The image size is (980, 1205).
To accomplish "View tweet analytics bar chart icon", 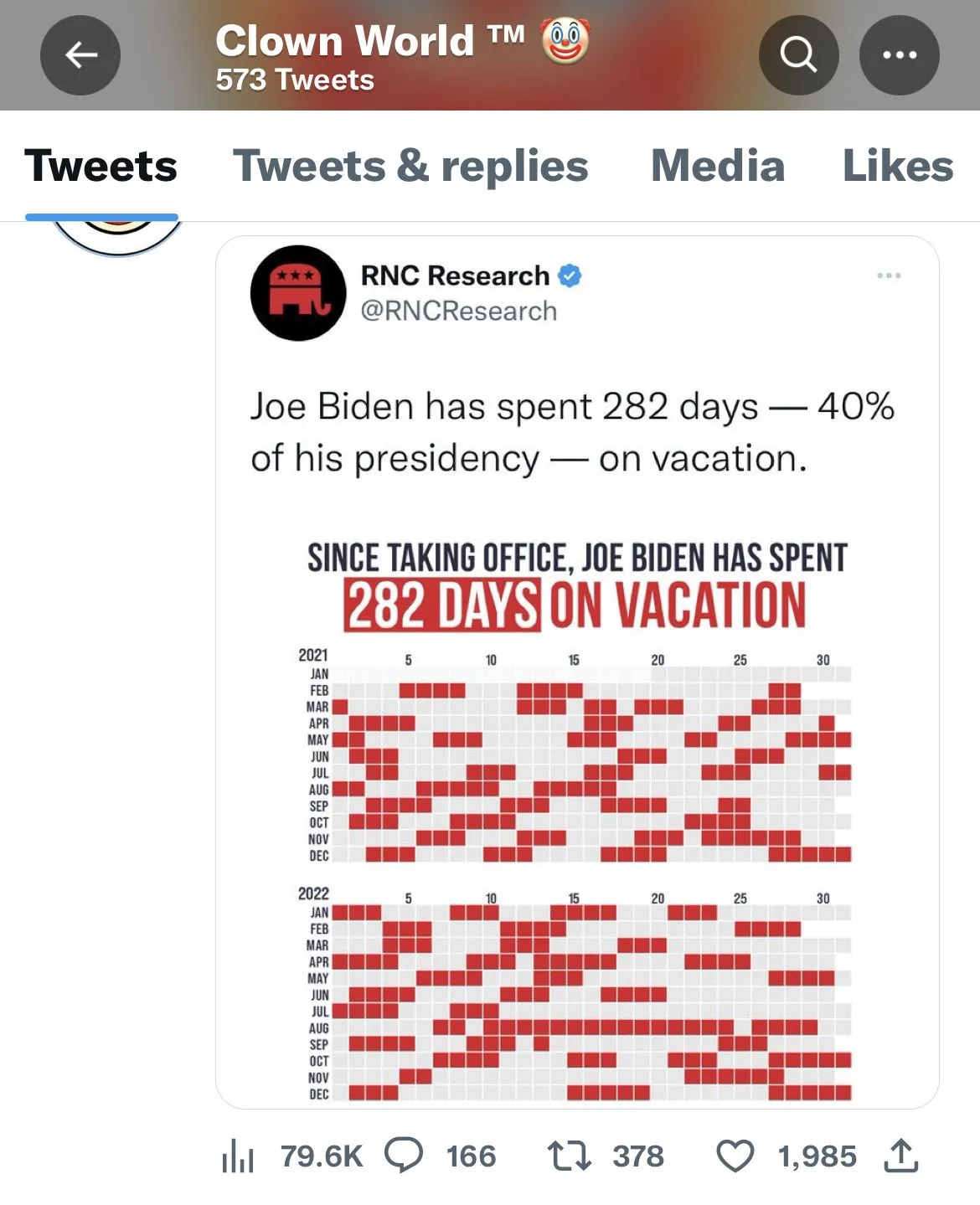I will tap(238, 1156).
